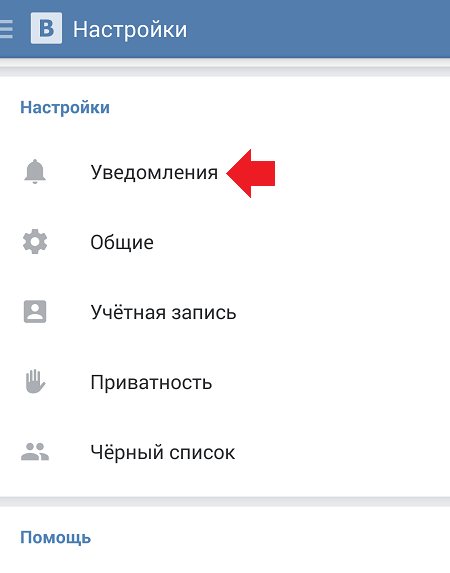Open Учётная запись settings
This screenshot has width=450, height=573.
[225, 312]
